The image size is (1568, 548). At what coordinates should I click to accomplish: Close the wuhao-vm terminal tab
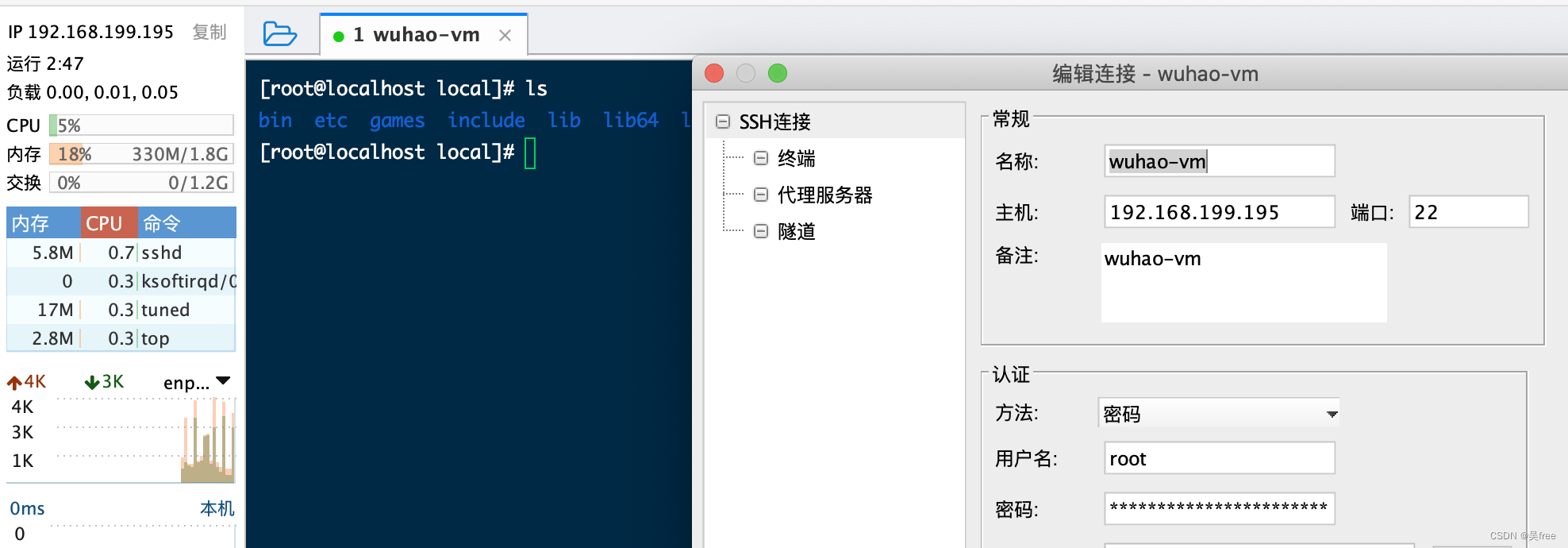[505, 35]
